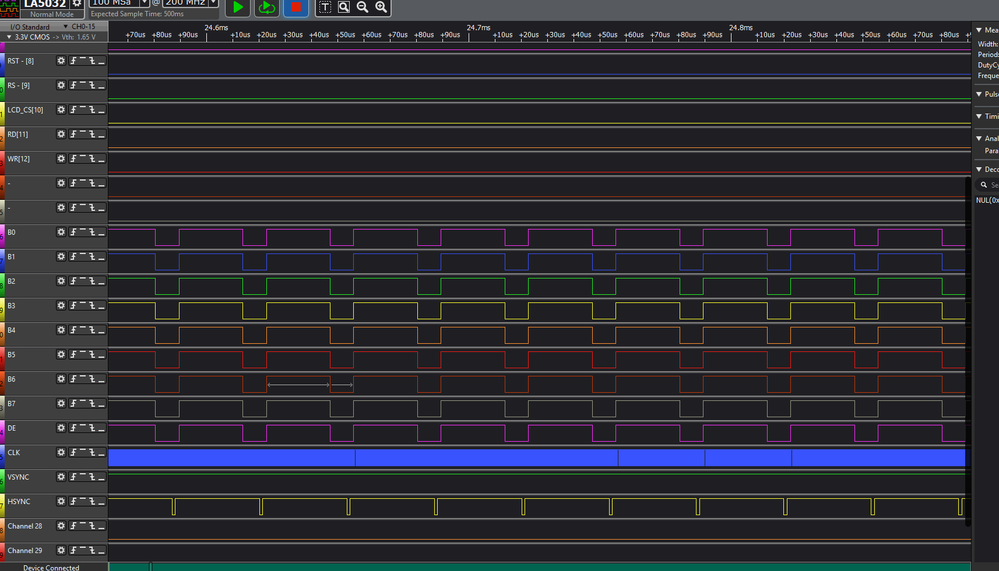Viewport: 999px width, 571px height.
Task: Select the text cursor tool in the toolbar
Action: tap(325, 7)
